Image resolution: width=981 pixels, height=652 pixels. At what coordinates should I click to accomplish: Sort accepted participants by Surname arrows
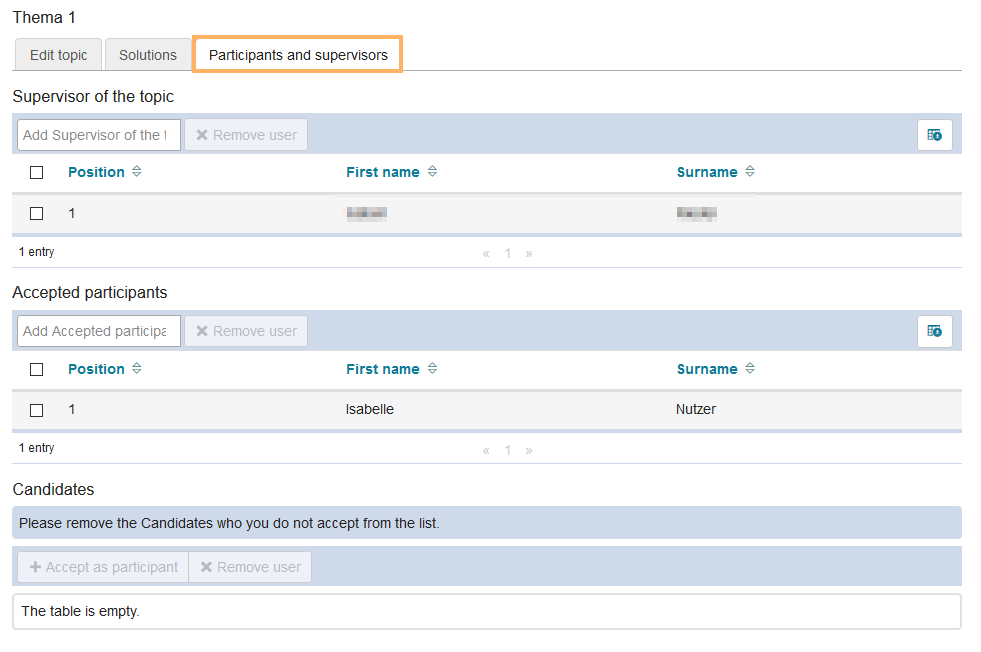(x=750, y=369)
